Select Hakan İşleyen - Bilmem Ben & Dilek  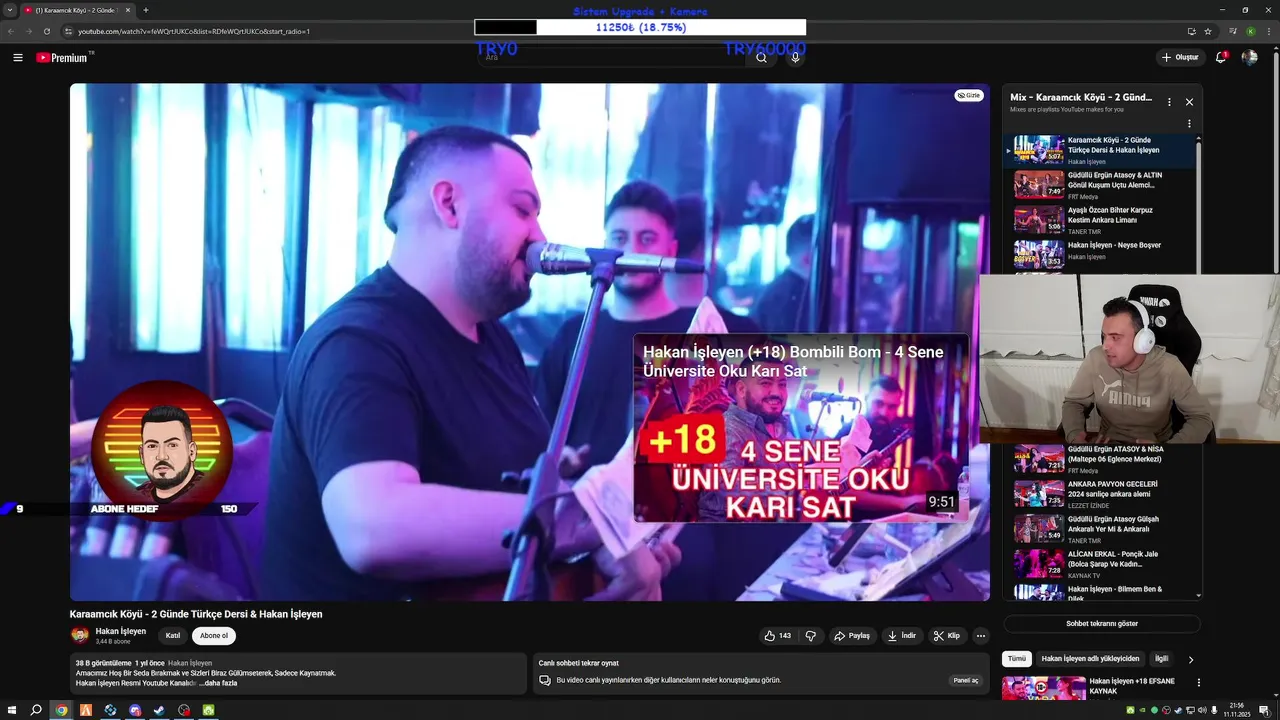pos(1100,592)
